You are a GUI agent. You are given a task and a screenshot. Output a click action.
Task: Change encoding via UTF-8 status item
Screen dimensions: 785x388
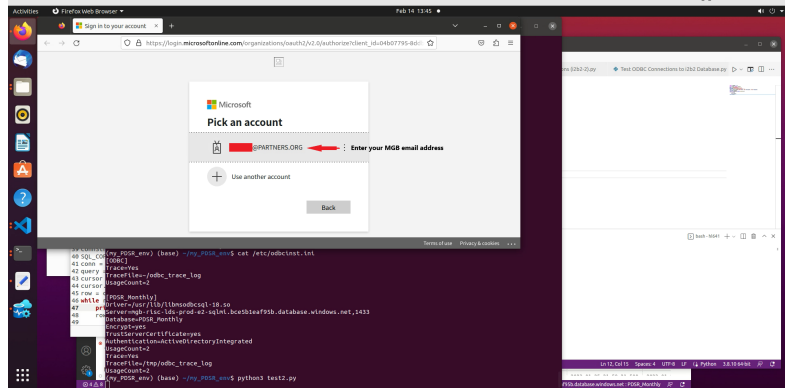[x=668, y=364]
